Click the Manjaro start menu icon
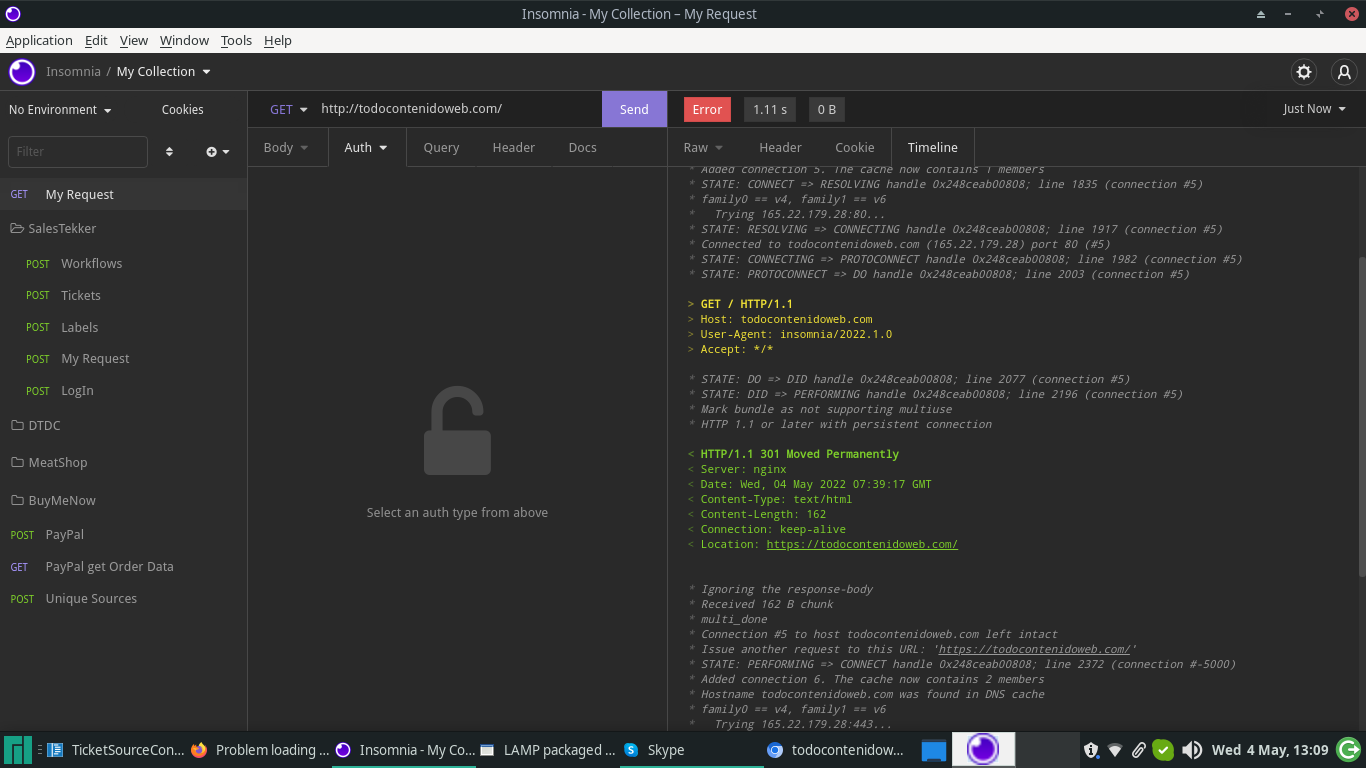 (x=18, y=750)
